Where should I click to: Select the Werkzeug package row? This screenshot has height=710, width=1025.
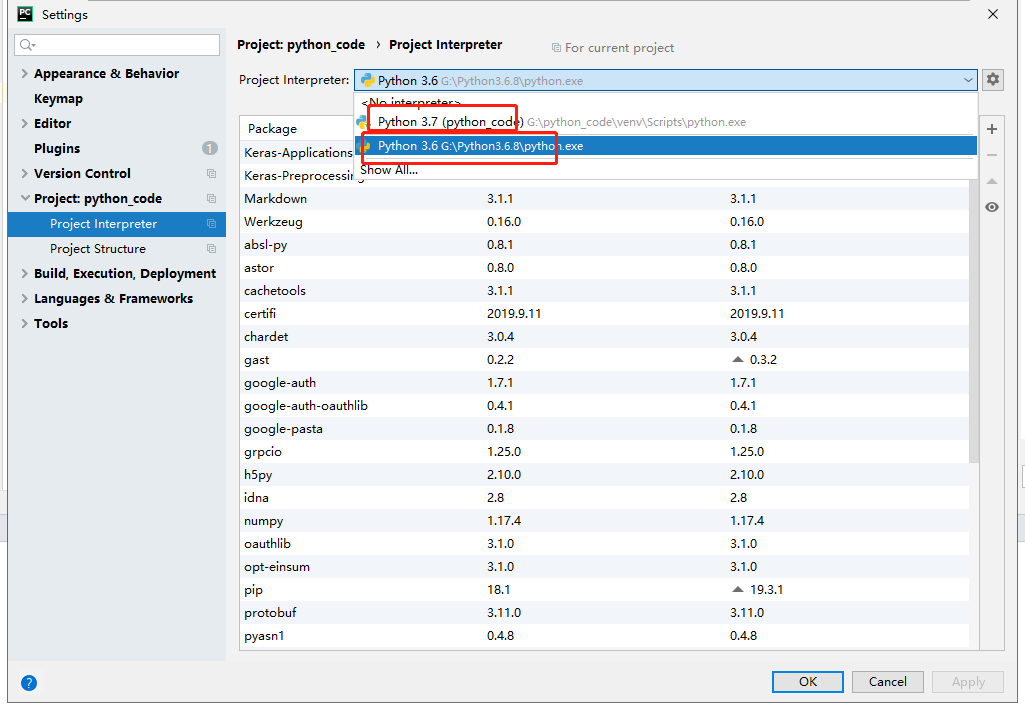click(x=604, y=222)
